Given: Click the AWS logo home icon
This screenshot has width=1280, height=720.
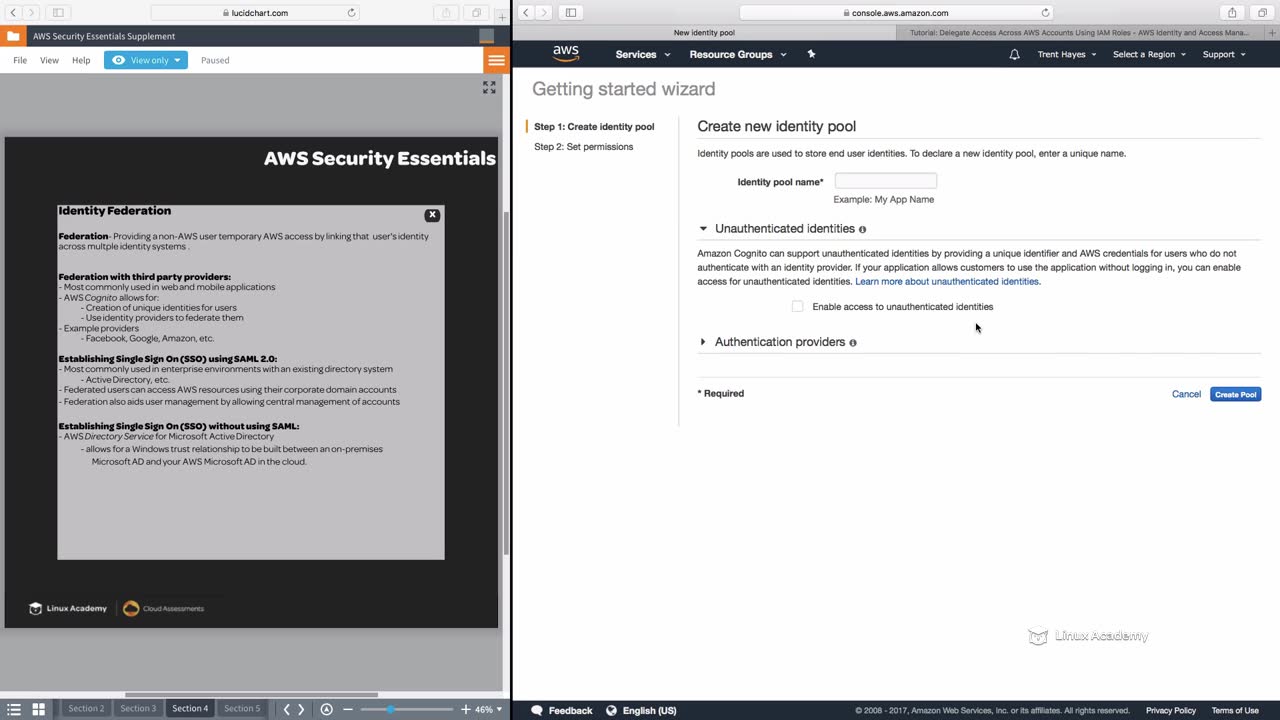Looking at the screenshot, I should point(566,54).
